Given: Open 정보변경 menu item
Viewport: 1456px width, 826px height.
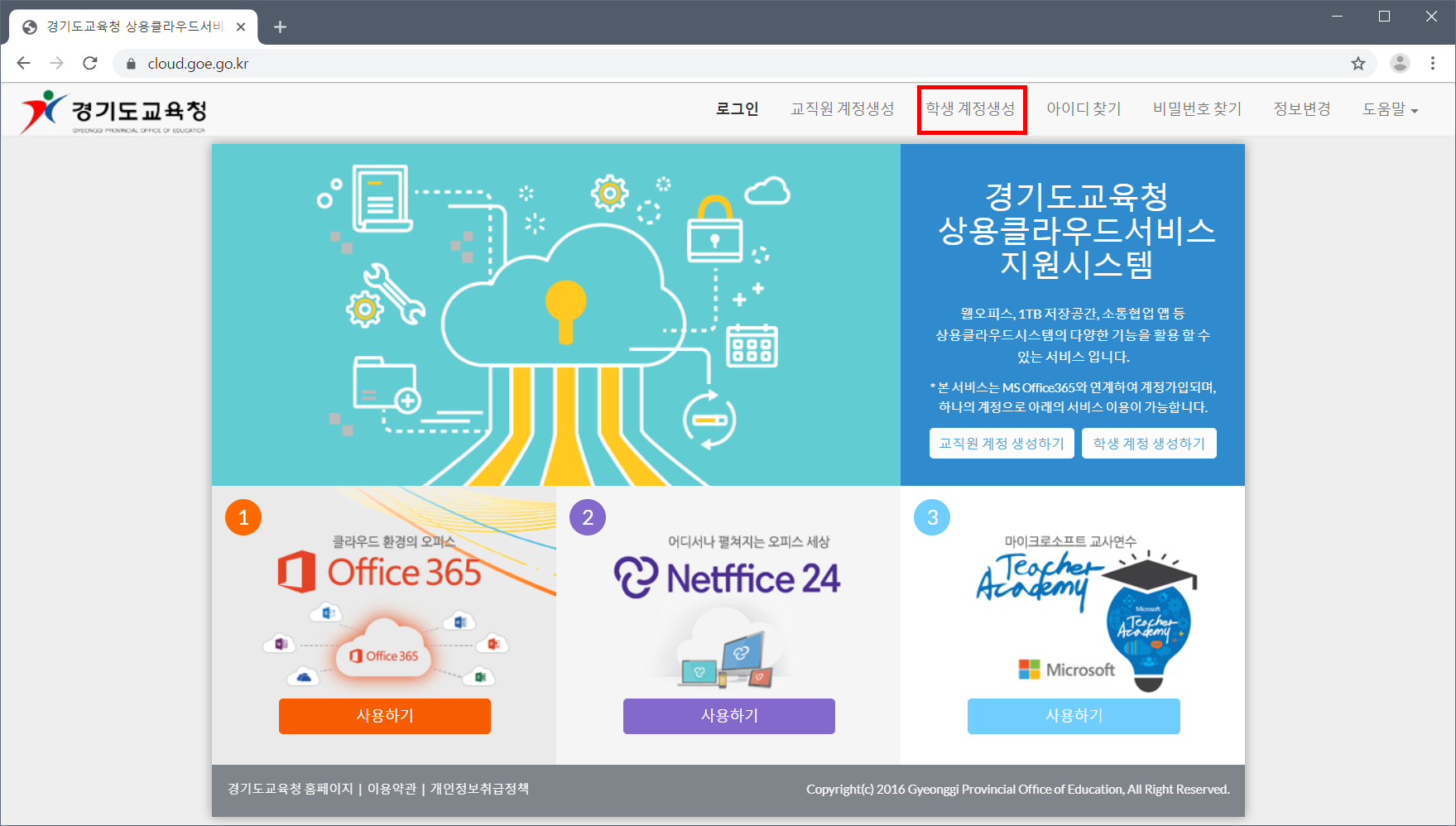Looking at the screenshot, I should [1302, 109].
